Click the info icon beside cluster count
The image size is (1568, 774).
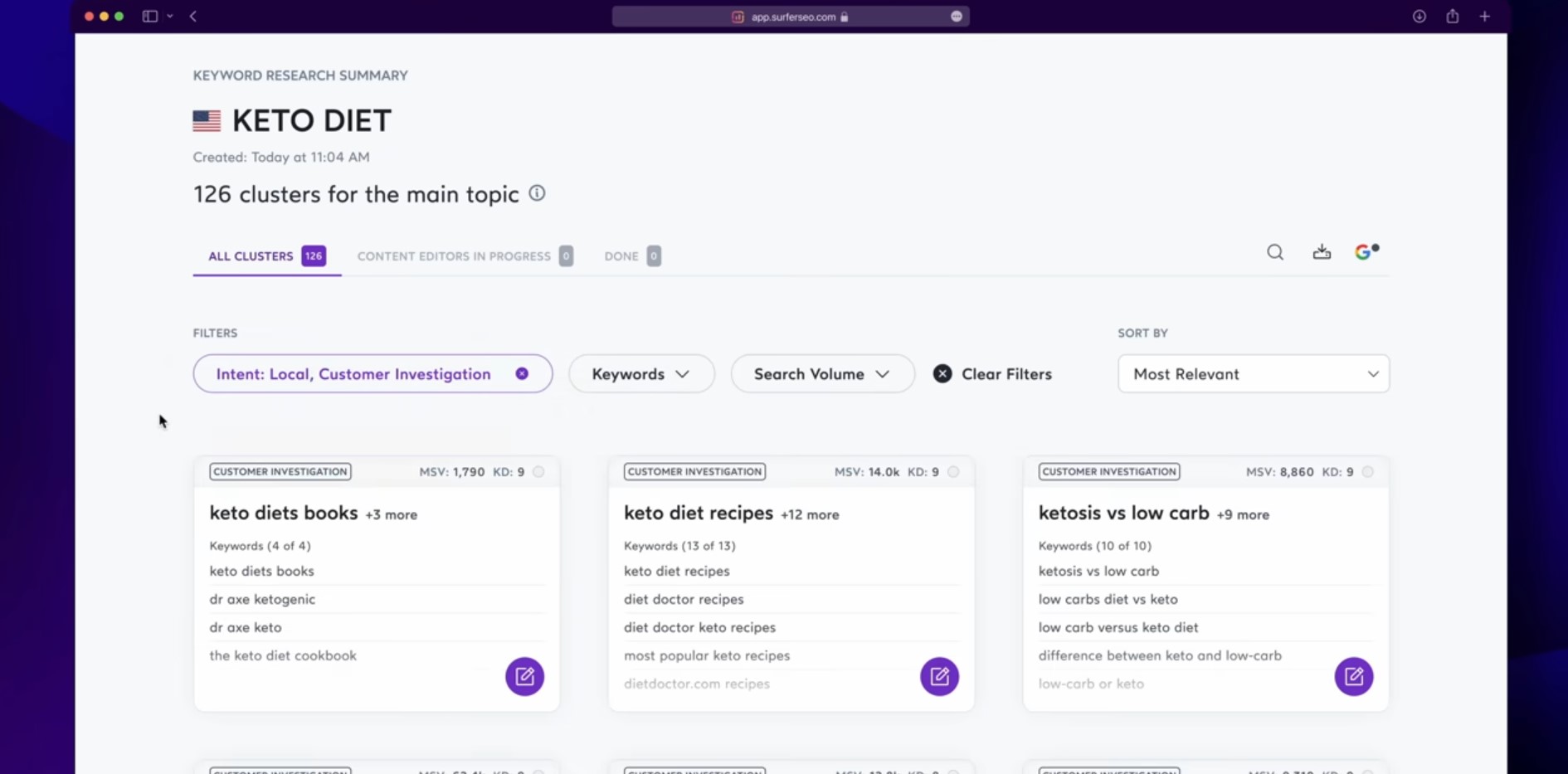click(x=538, y=193)
